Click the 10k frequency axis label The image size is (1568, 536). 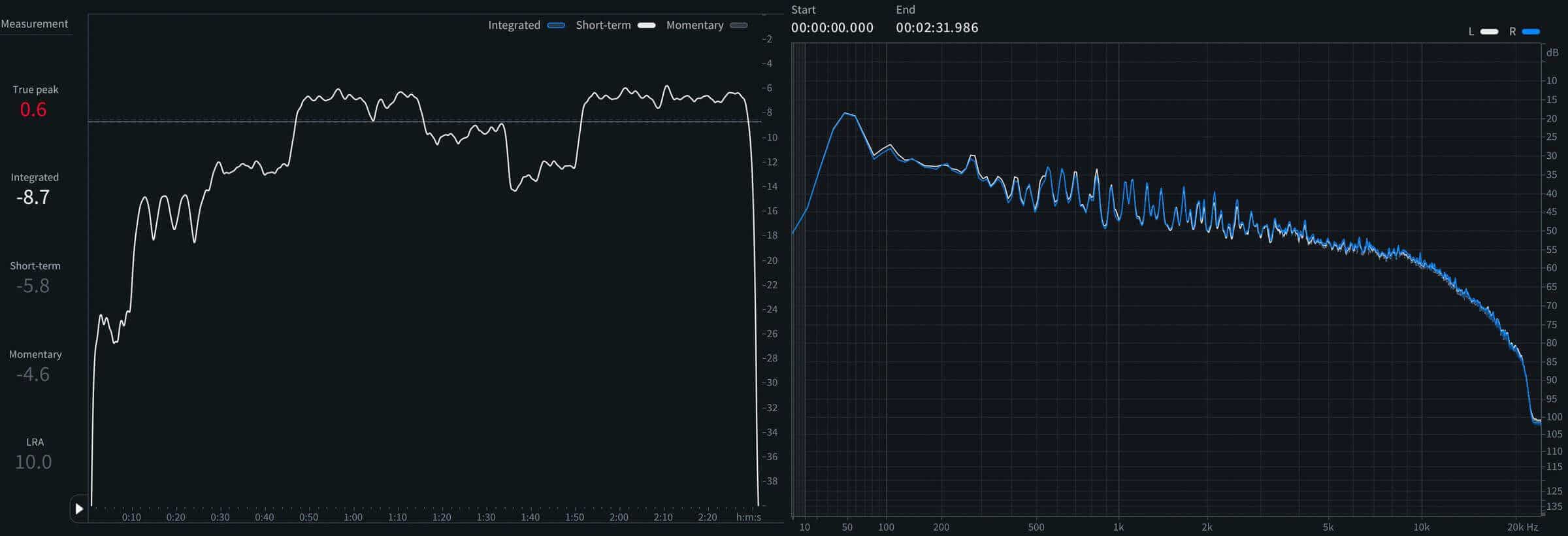(1422, 527)
